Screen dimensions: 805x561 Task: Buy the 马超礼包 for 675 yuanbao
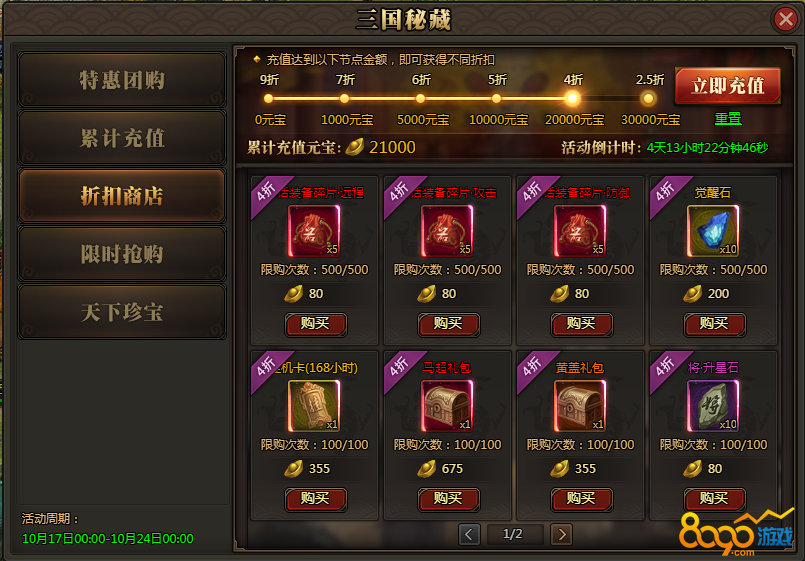(x=448, y=499)
